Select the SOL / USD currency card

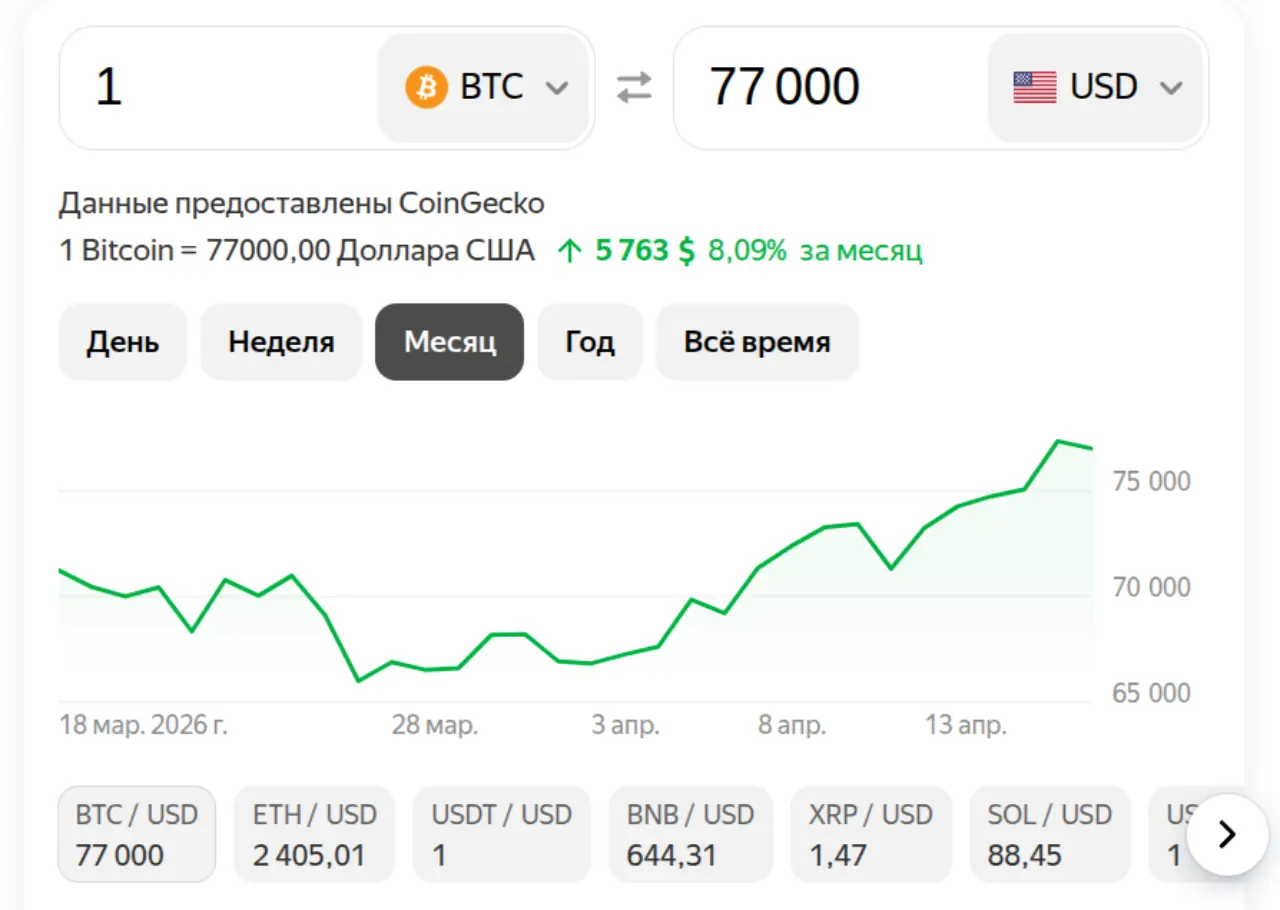coord(1049,834)
